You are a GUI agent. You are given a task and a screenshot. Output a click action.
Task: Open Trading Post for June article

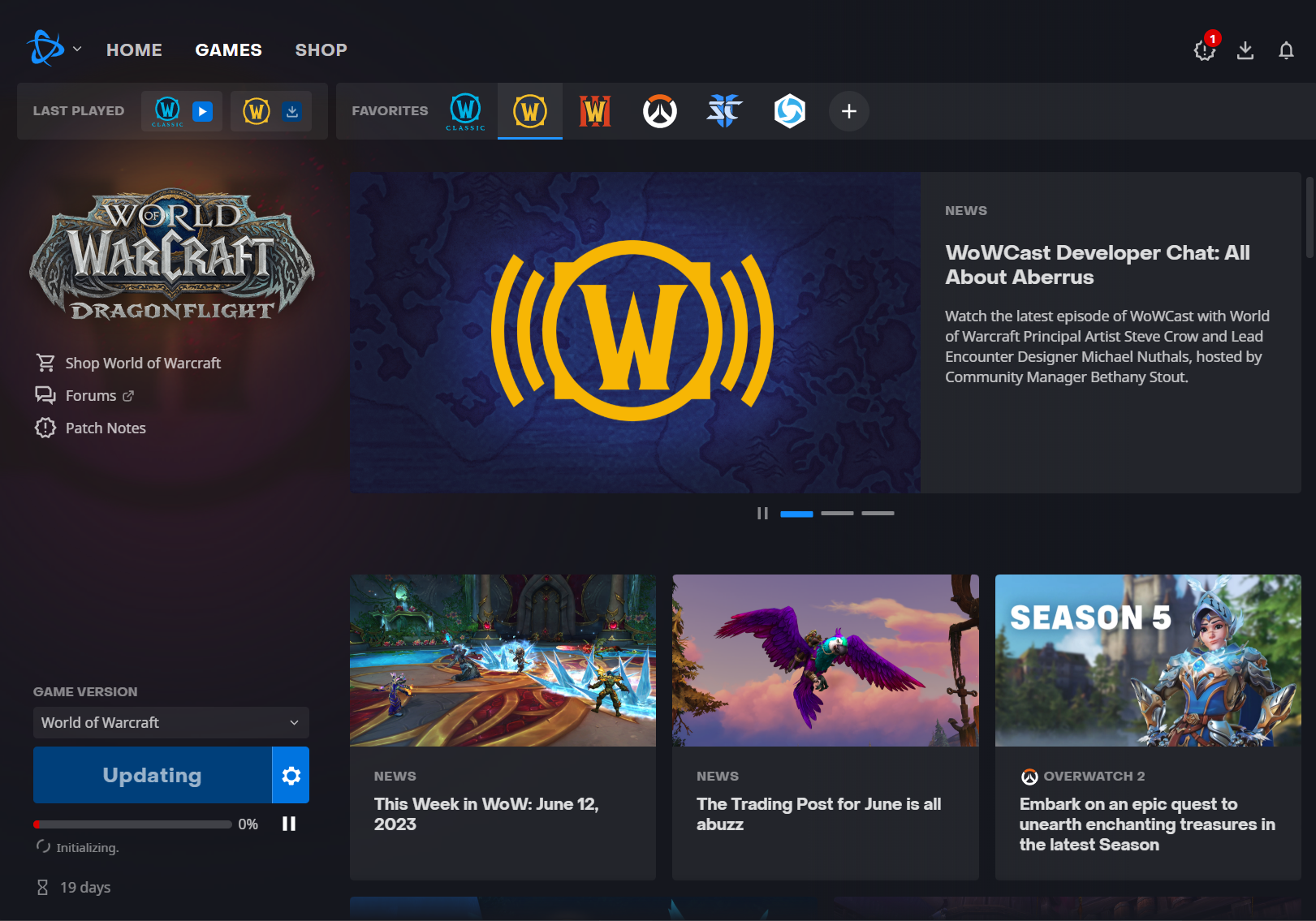[818, 814]
